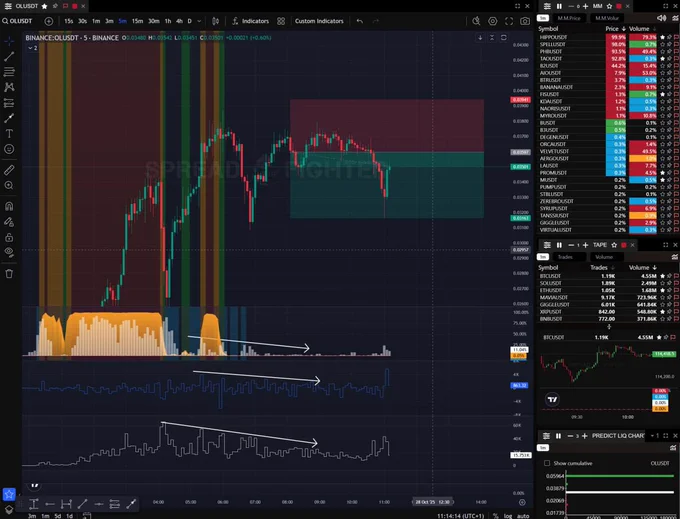Unfavorite the HIPPOUSDT row star
The height and width of the screenshot is (519, 680).
coord(662,37)
